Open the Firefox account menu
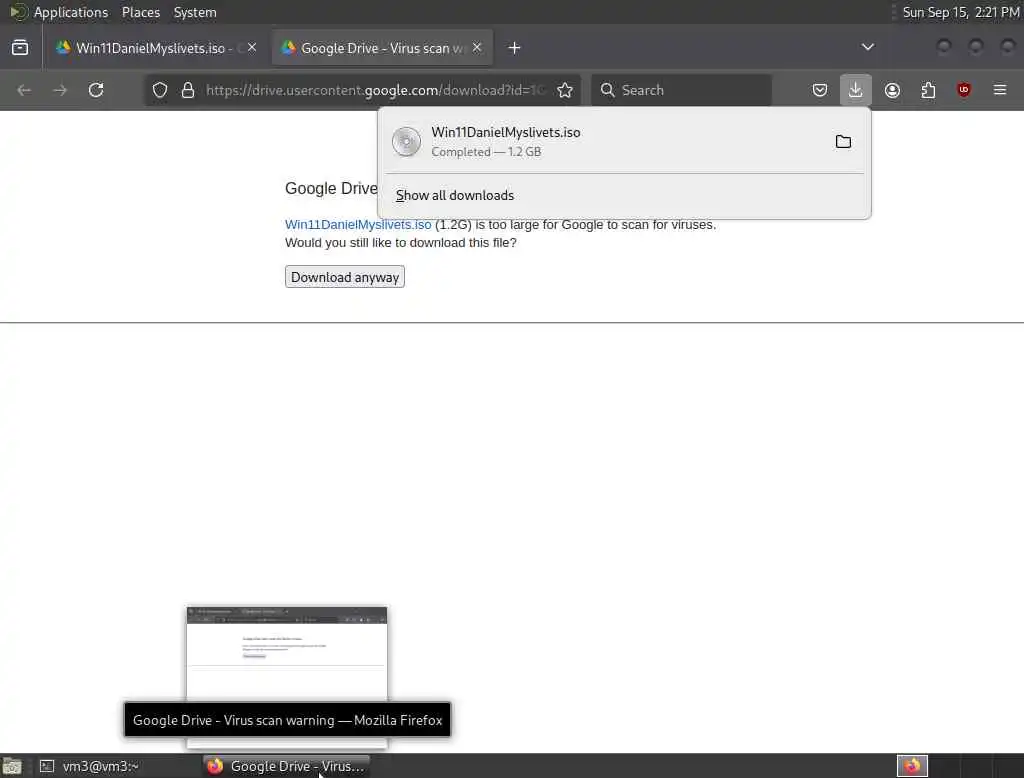The height and width of the screenshot is (778, 1024). click(892, 90)
